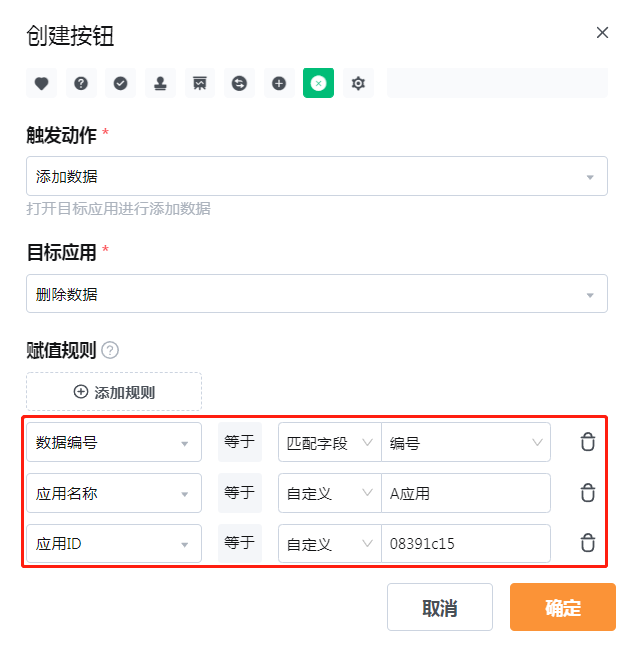Click the A应用 custom value input
The image size is (638, 650).
point(466,493)
